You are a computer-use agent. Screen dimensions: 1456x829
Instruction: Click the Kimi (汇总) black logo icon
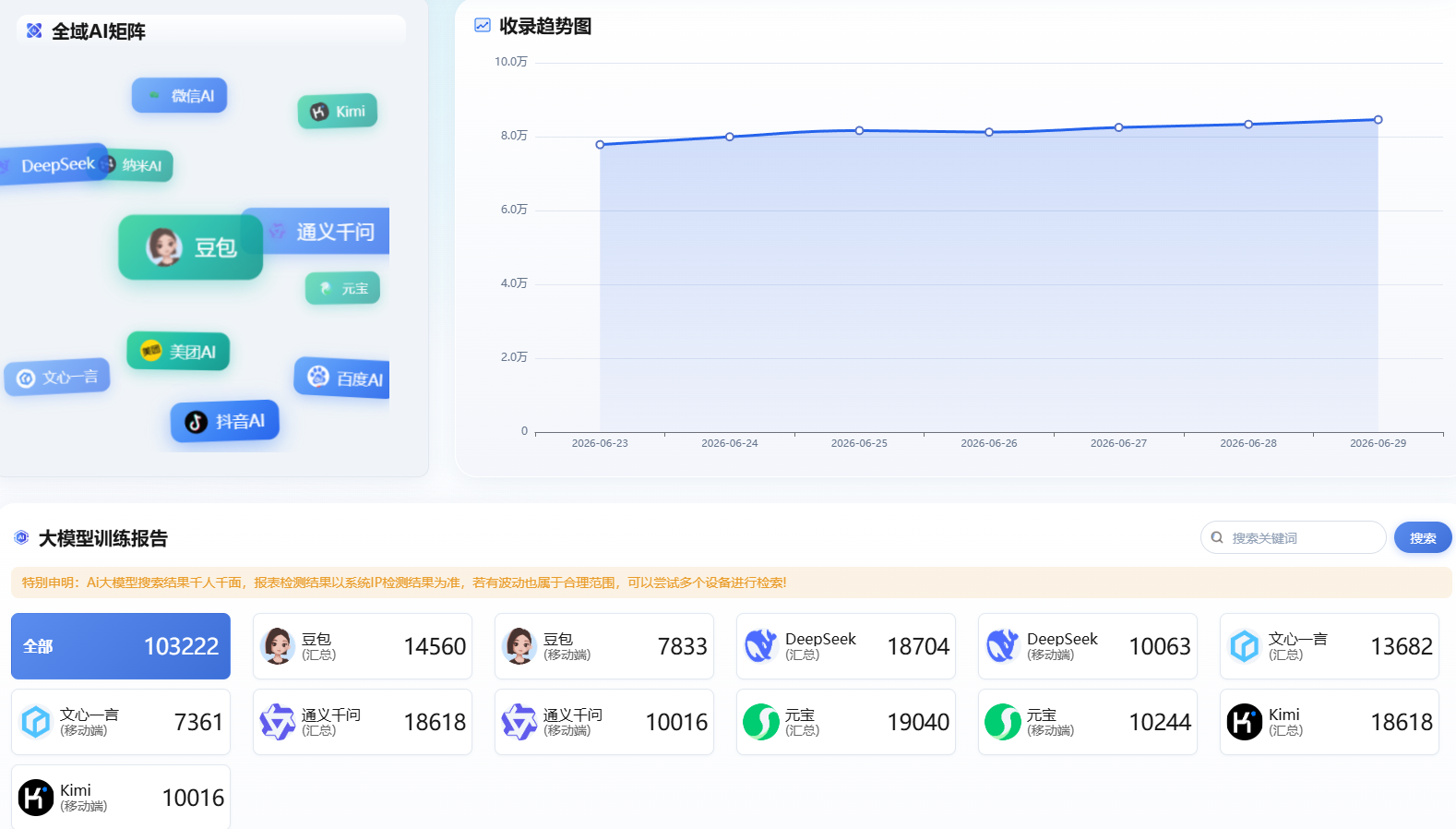click(x=1245, y=722)
